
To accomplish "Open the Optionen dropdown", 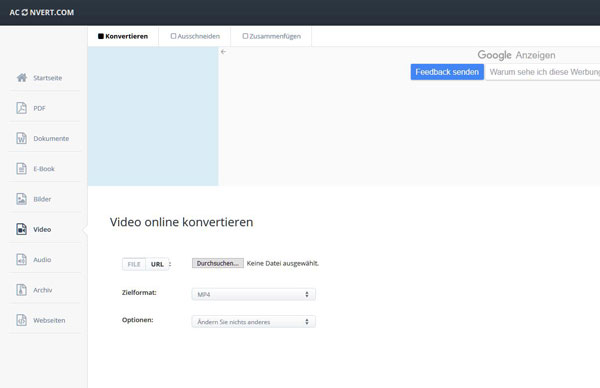I will click(253, 322).
